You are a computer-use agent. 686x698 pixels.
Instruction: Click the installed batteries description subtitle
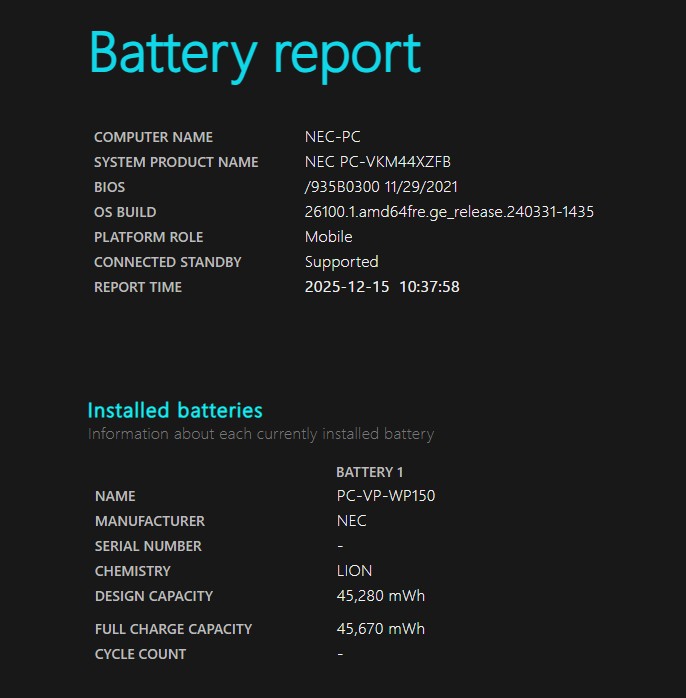[x=261, y=434]
